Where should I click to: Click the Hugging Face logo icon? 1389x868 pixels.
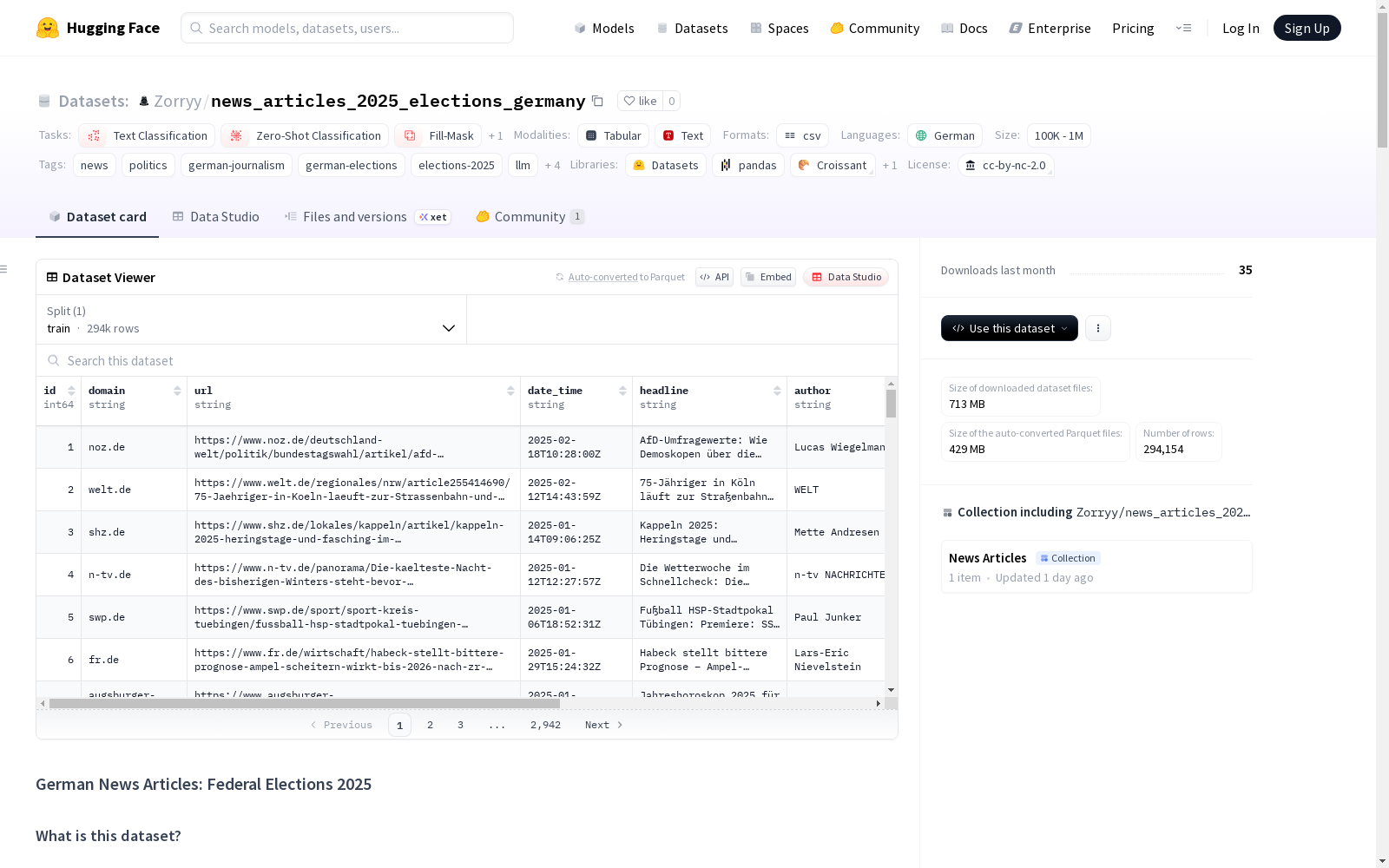coord(48,28)
